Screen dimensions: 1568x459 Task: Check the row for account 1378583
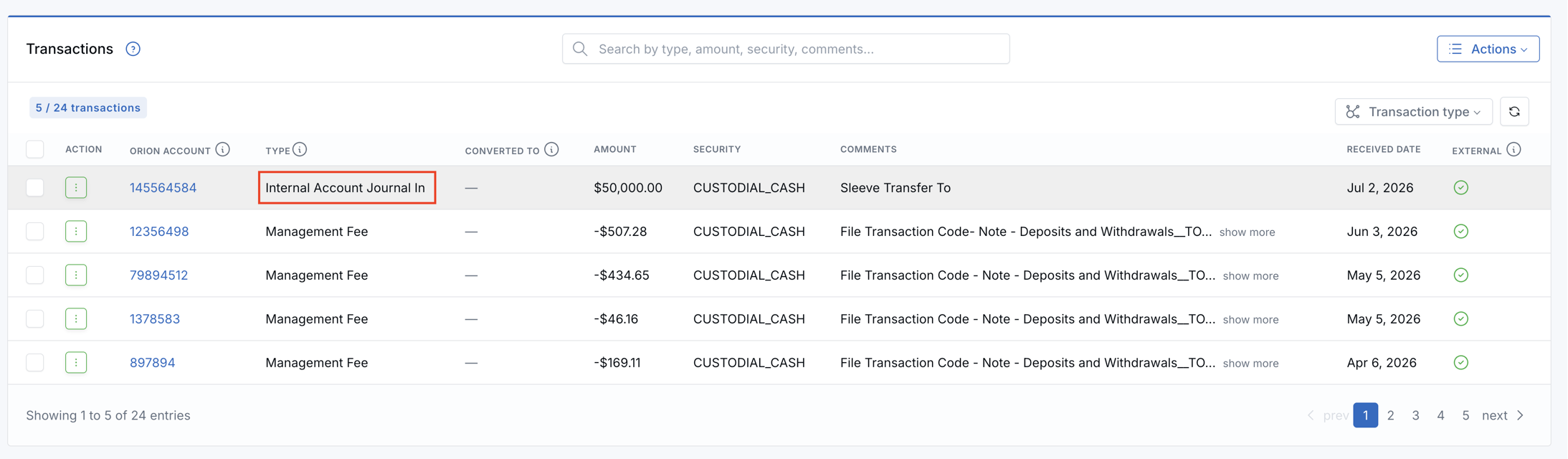(35, 319)
